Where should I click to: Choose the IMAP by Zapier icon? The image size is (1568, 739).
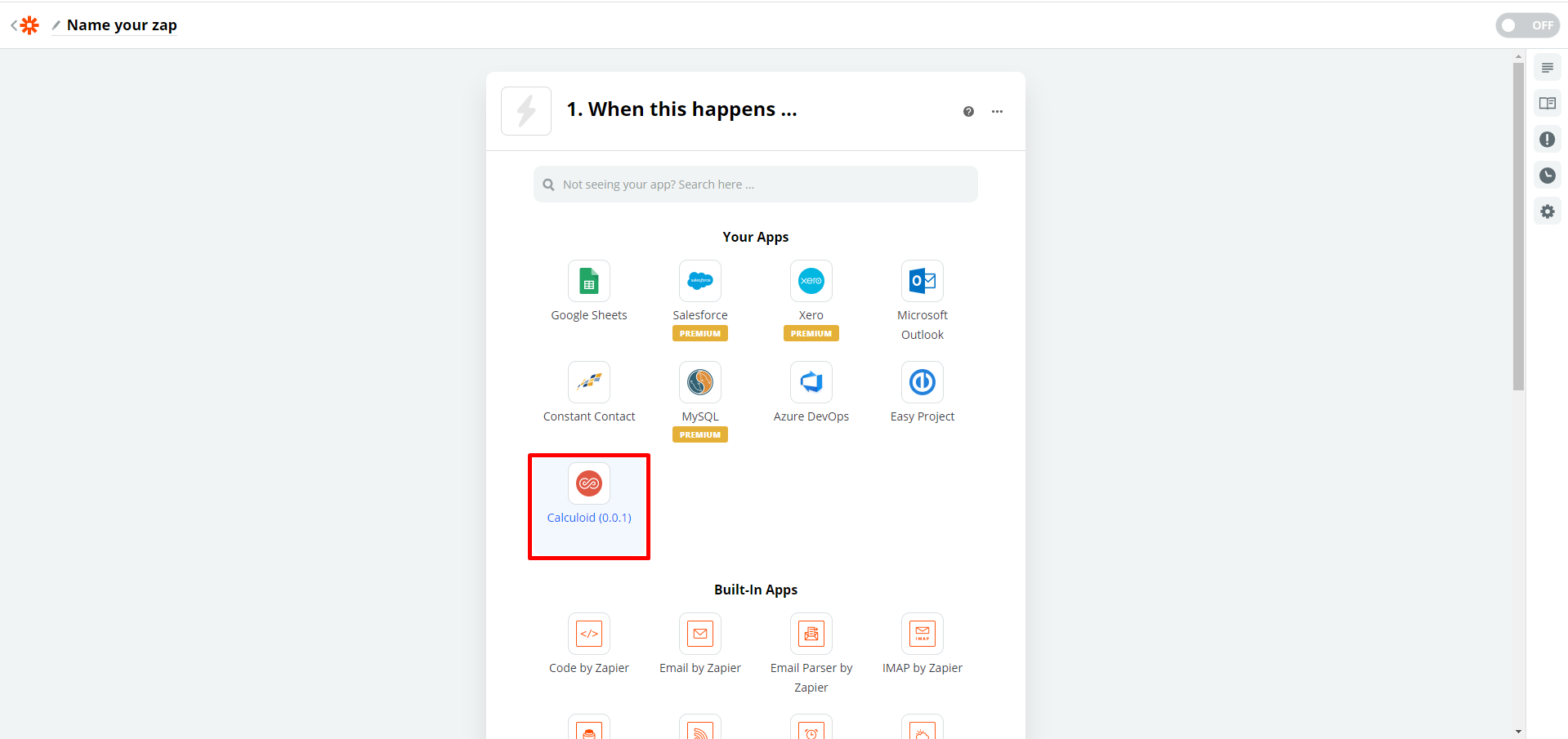[922, 634]
